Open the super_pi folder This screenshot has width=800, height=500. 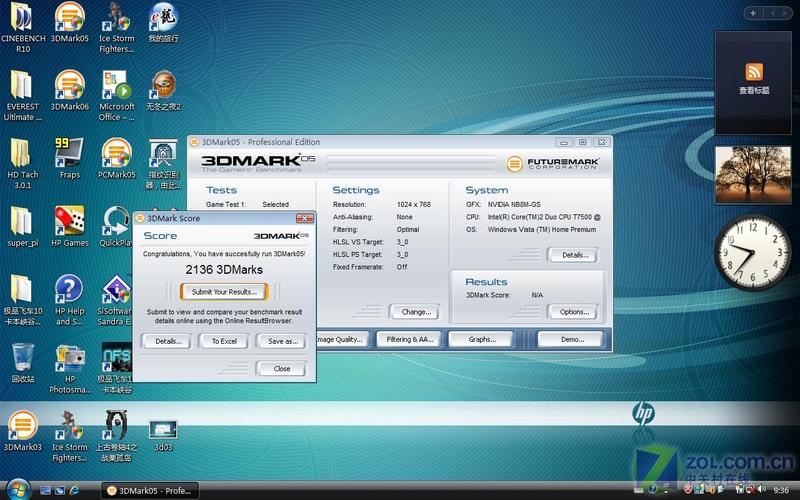pyautogui.click(x=22, y=220)
